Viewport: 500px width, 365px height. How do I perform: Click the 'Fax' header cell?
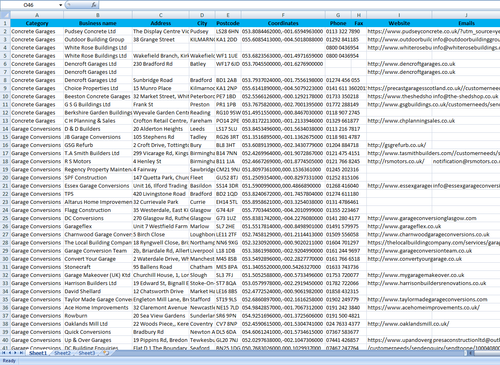click(359, 23)
